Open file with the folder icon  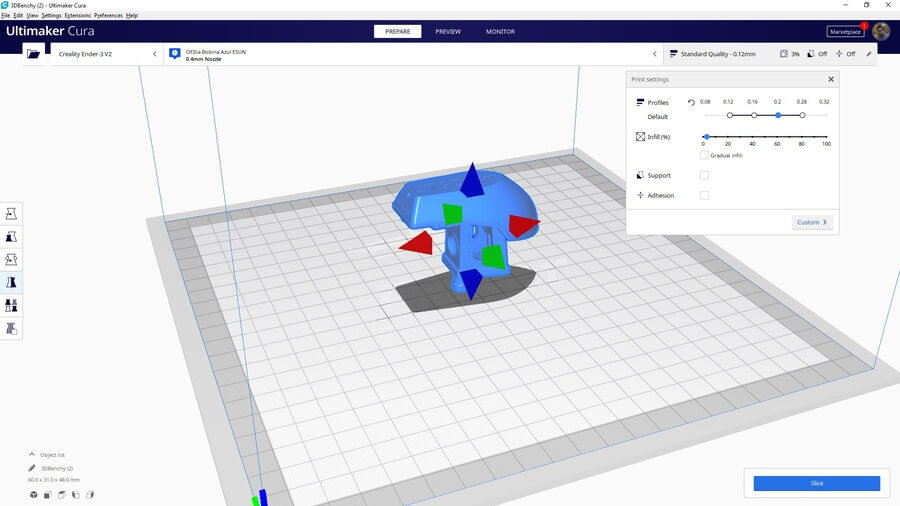(x=33, y=54)
